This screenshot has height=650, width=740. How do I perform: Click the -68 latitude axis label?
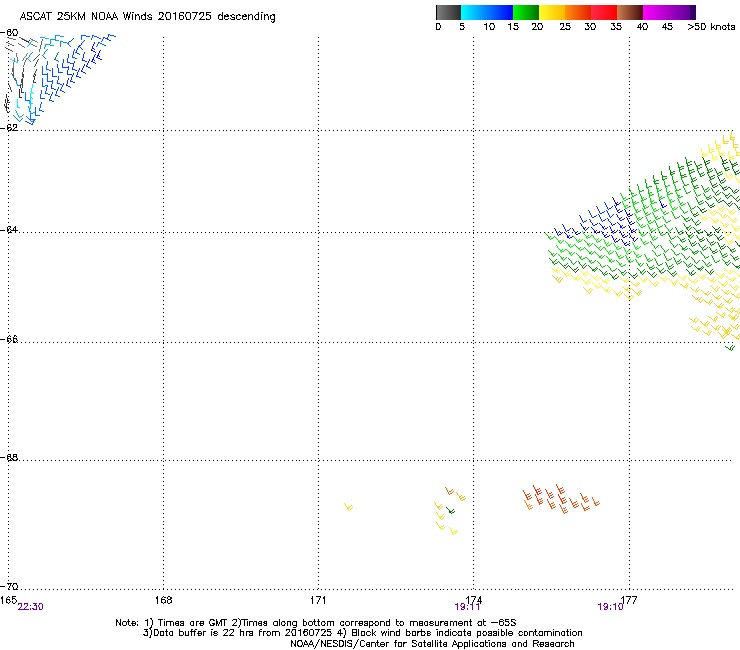click(x=9, y=457)
